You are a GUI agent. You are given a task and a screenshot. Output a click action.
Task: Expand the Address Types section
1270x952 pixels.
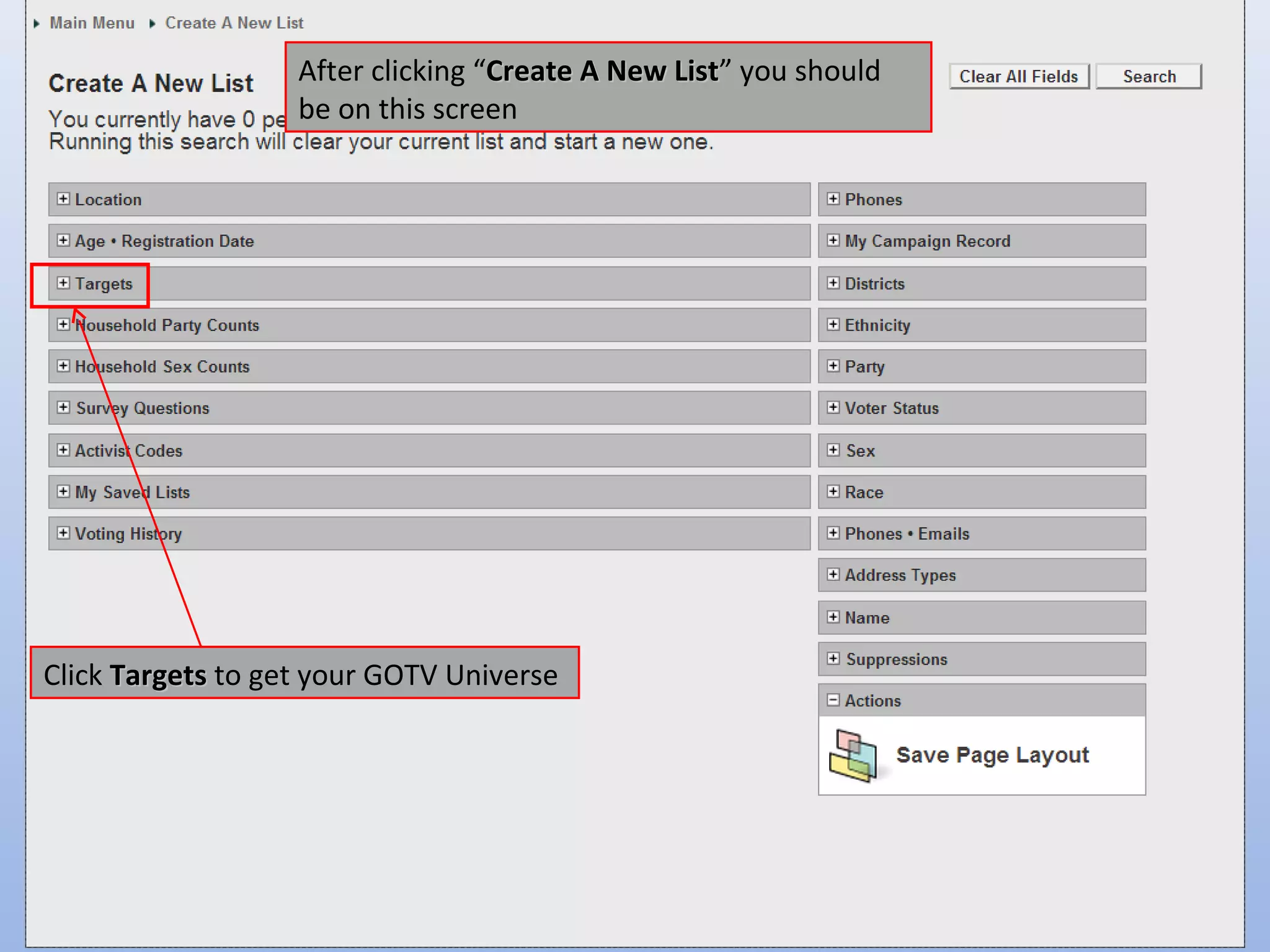pos(833,575)
